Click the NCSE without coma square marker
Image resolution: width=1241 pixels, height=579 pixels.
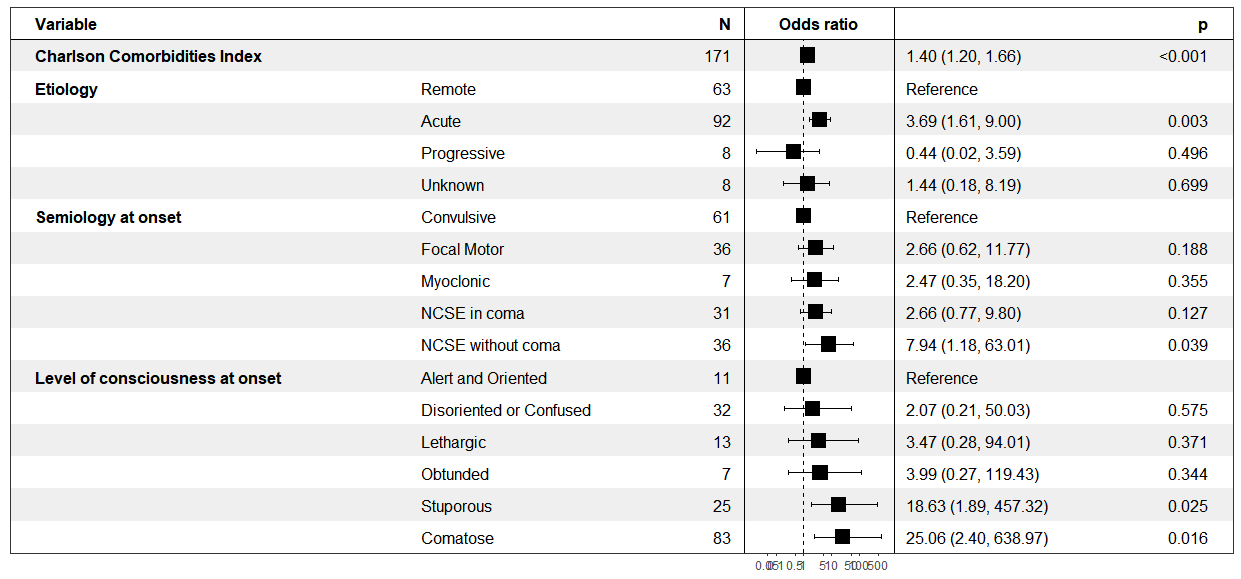[x=828, y=344]
